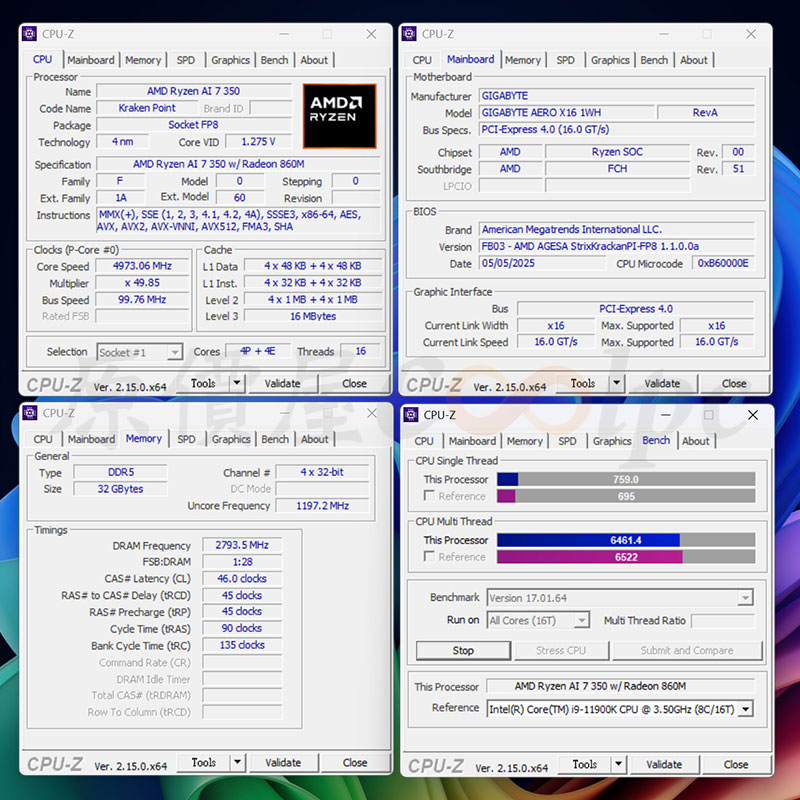Open the About tab in the Bench window

(696, 441)
